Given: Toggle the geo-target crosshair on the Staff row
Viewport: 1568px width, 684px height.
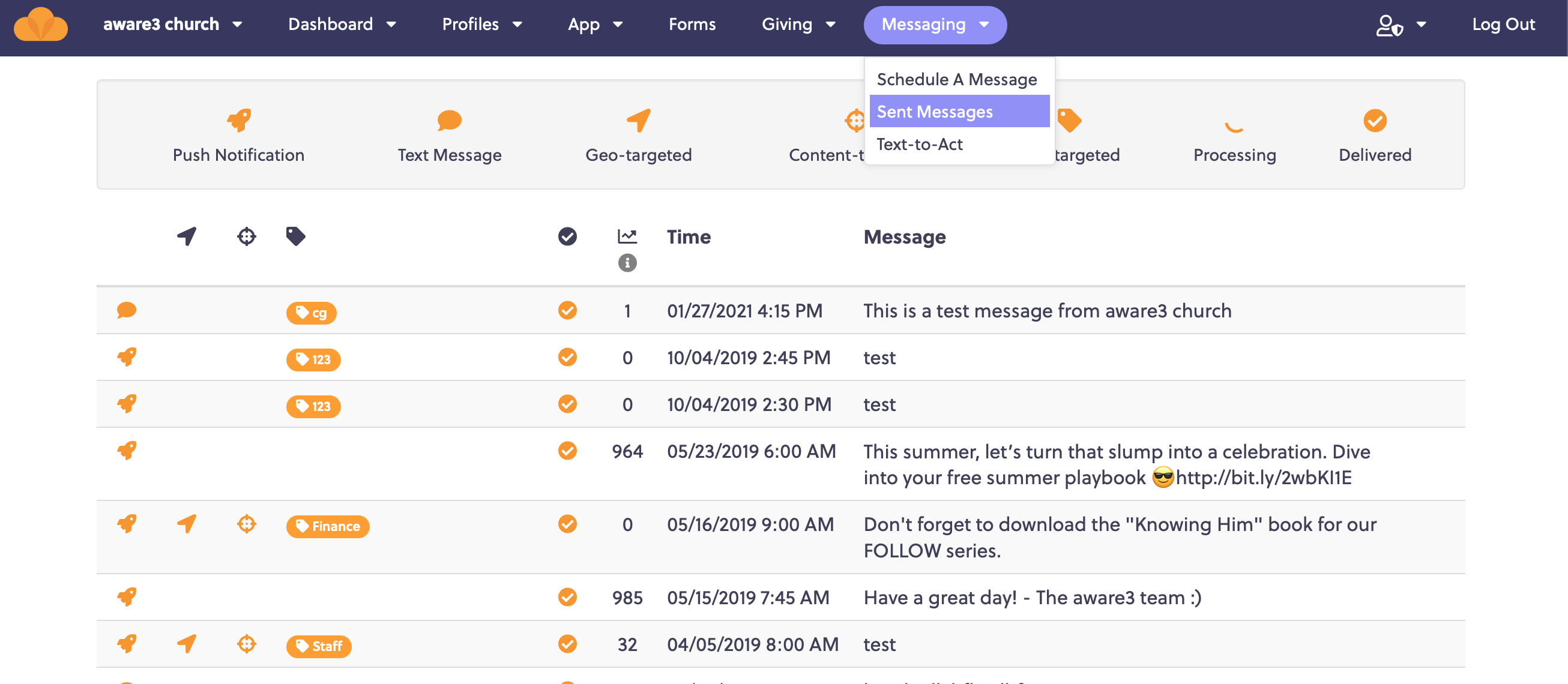Looking at the screenshot, I should pos(246,645).
